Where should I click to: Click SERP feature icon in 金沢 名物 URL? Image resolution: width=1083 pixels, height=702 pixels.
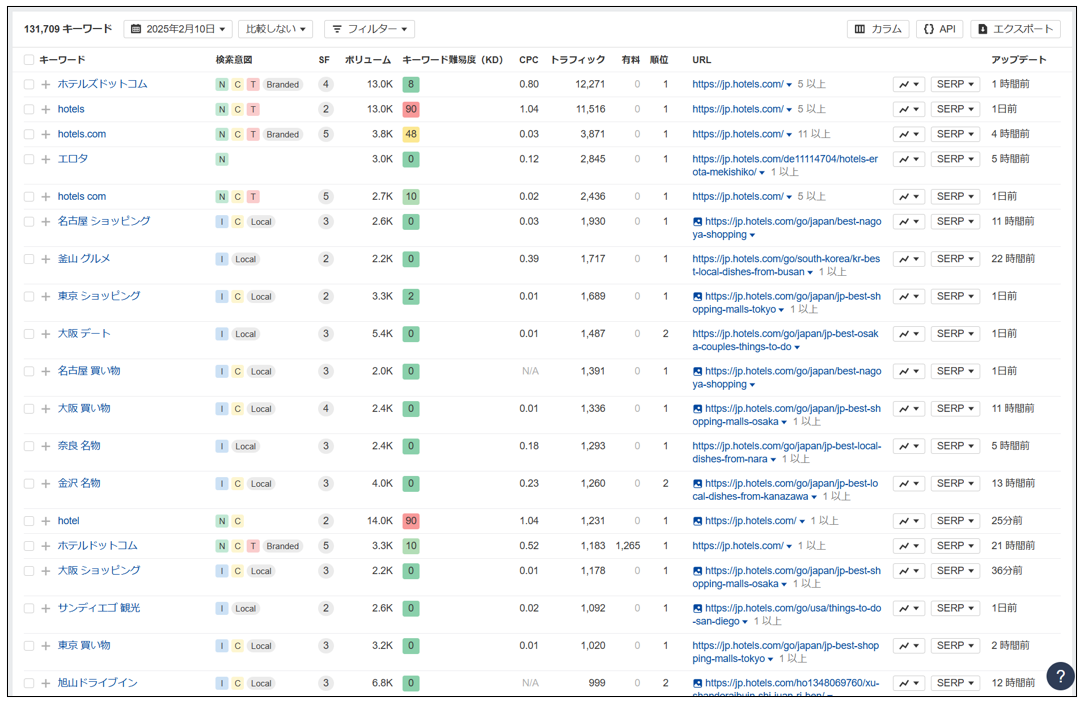tap(698, 484)
